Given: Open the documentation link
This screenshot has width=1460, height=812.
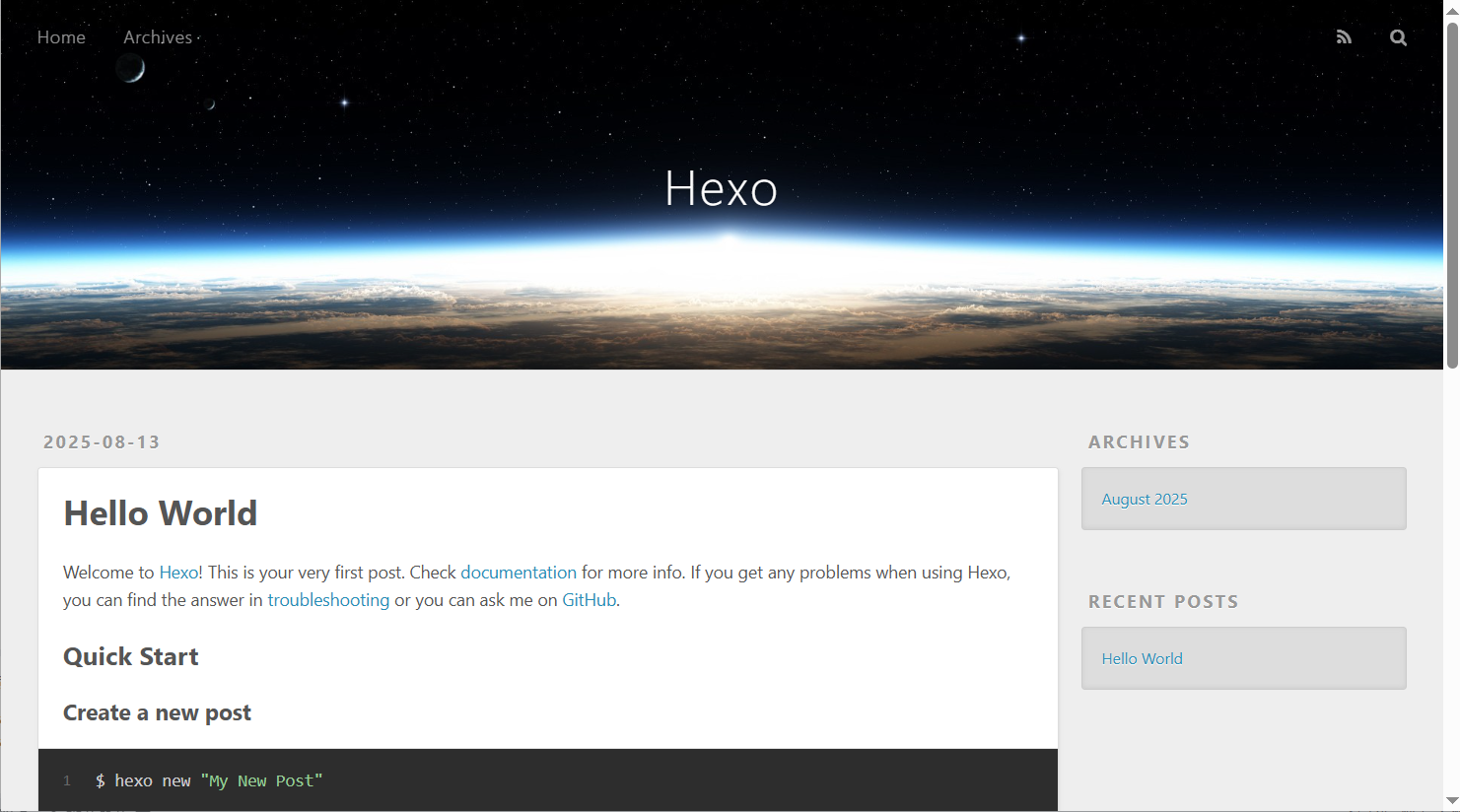Looking at the screenshot, I should [519, 573].
